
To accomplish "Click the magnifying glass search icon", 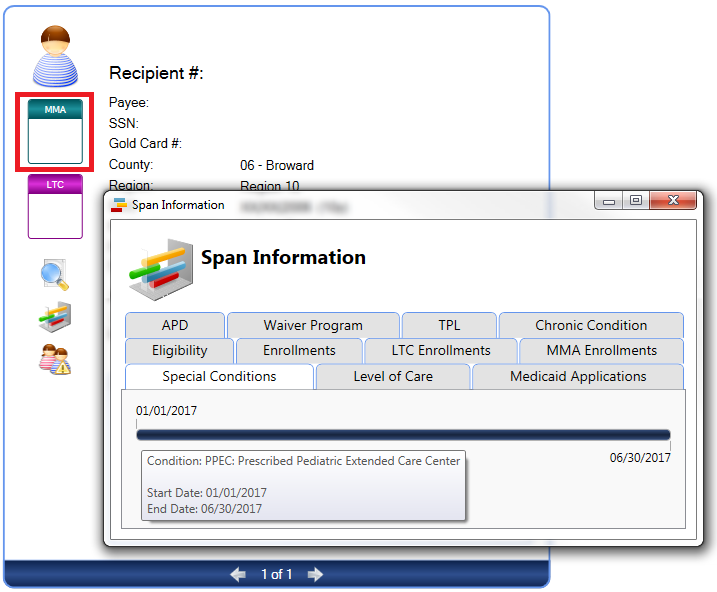I will (54, 273).
